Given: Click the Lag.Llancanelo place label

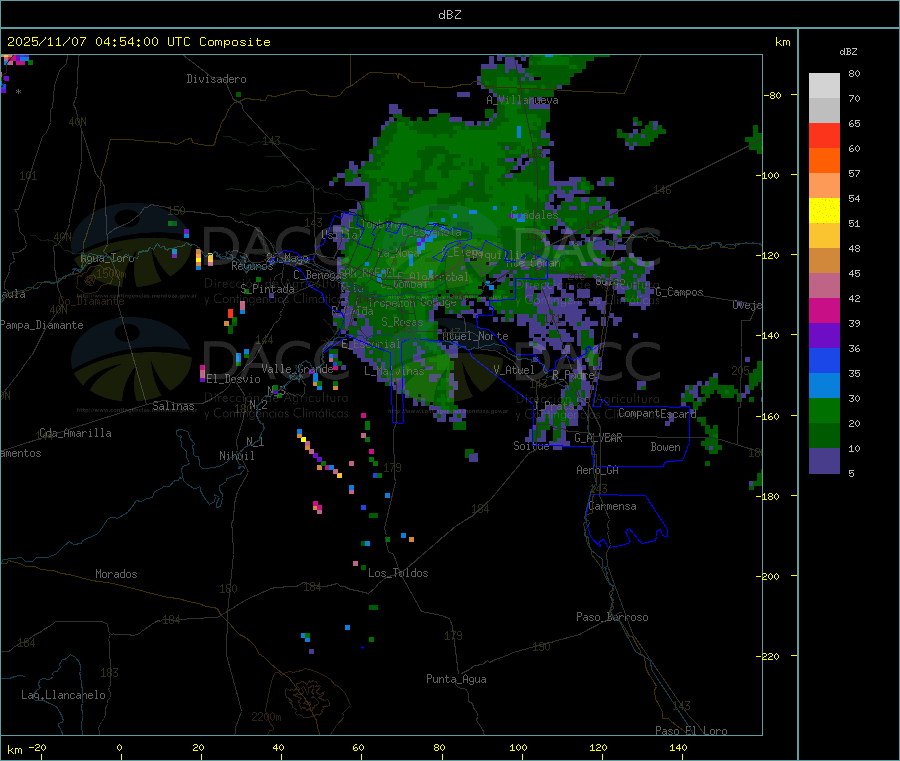Looking at the screenshot, I should pos(64,696).
